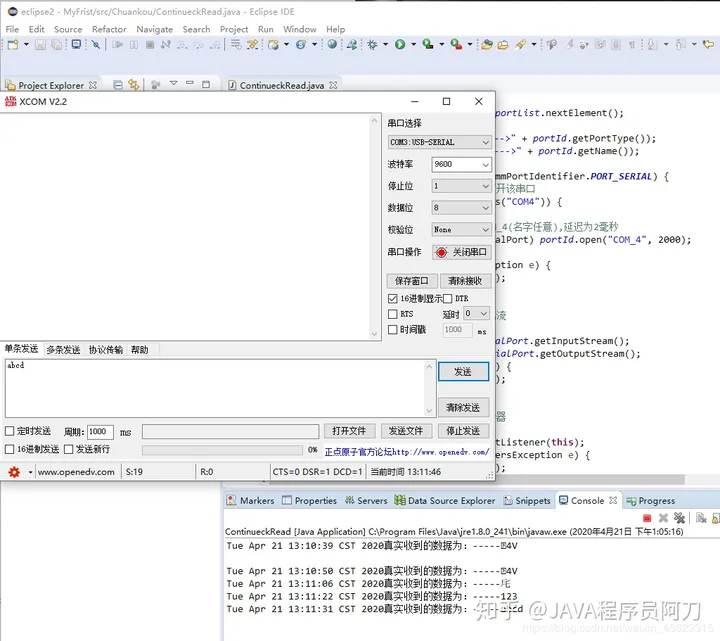Click the Eclipse New file wizard icon

click(x=13, y=45)
